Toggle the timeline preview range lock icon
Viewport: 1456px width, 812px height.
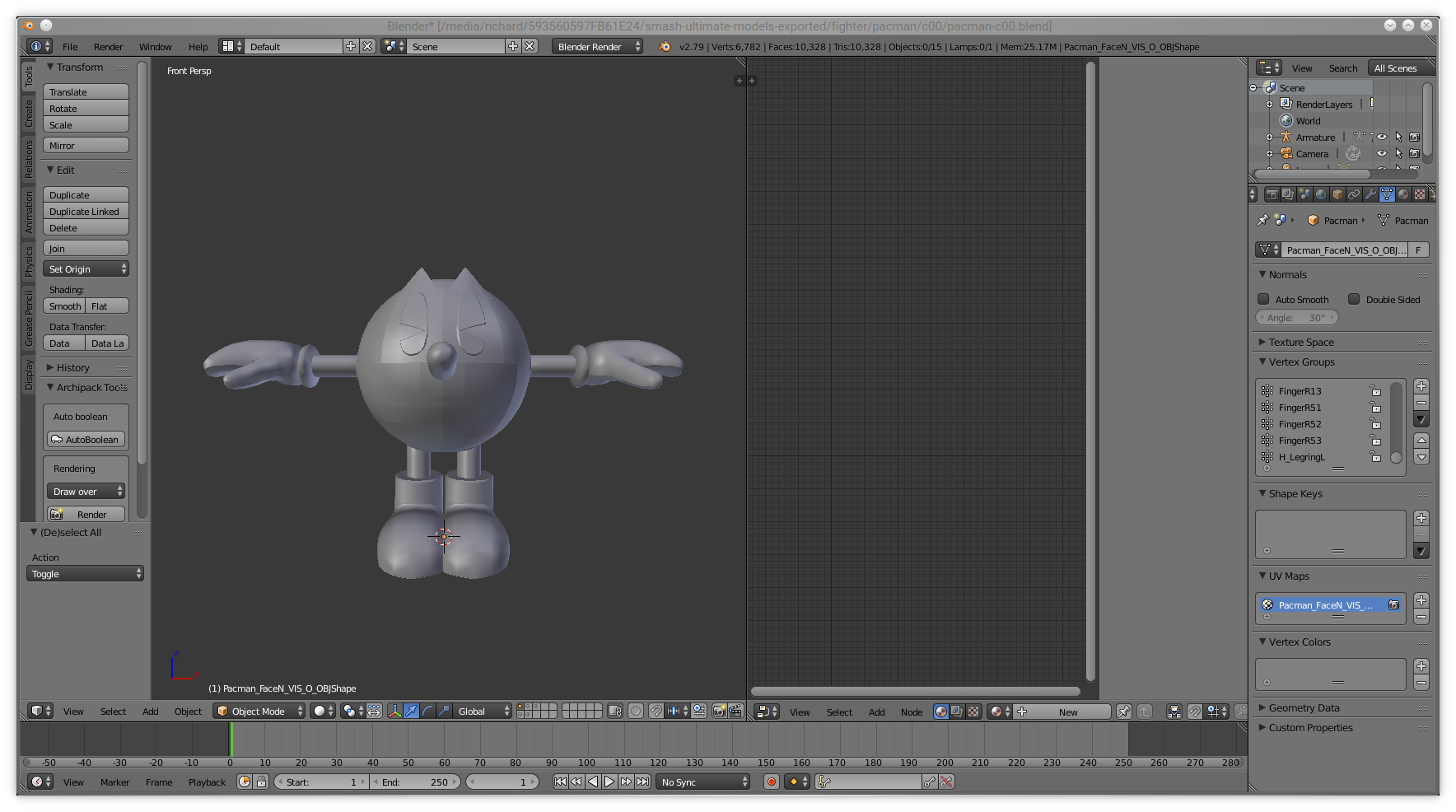coord(261,782)
